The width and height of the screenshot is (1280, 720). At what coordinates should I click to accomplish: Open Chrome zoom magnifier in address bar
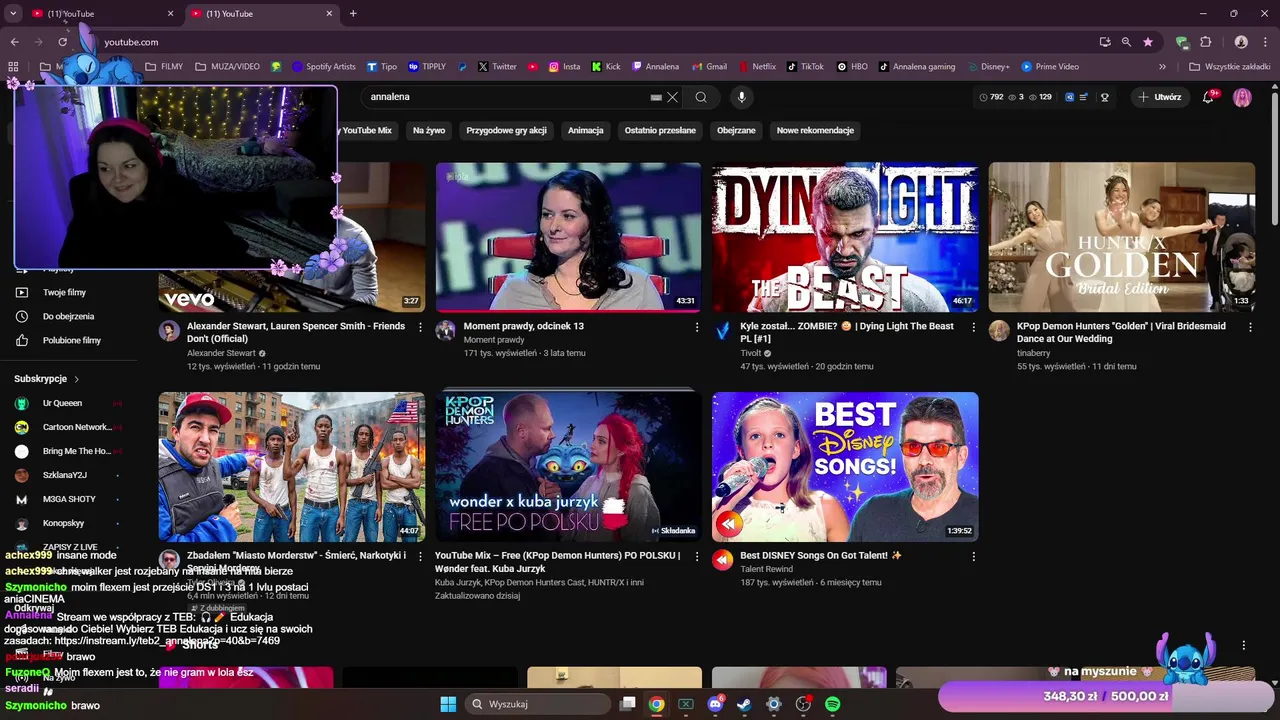pyautogui.click(x=1126, y=42)
